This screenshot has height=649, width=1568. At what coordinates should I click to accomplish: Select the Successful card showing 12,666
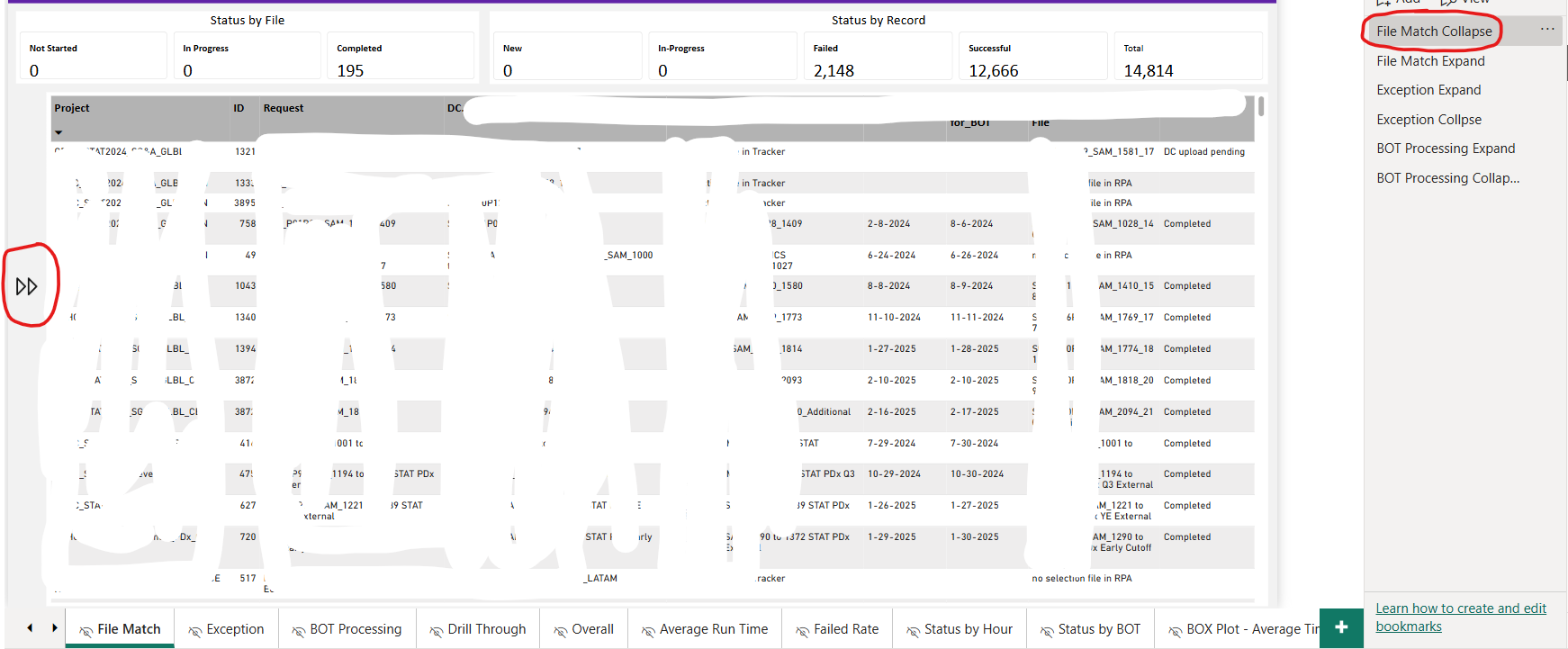click(1032, 56)
